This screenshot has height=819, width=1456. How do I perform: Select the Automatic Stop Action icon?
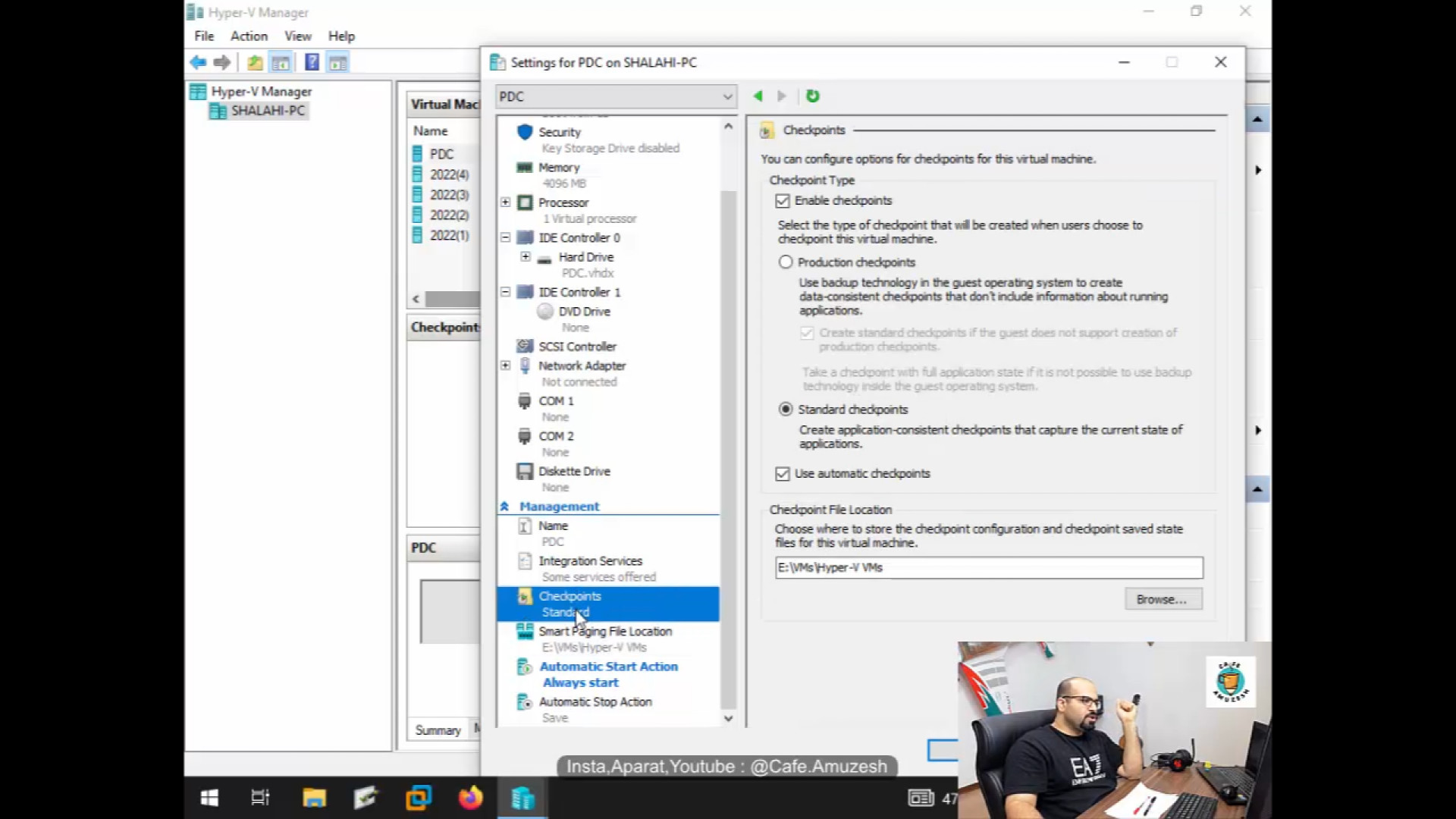point(525,702)
